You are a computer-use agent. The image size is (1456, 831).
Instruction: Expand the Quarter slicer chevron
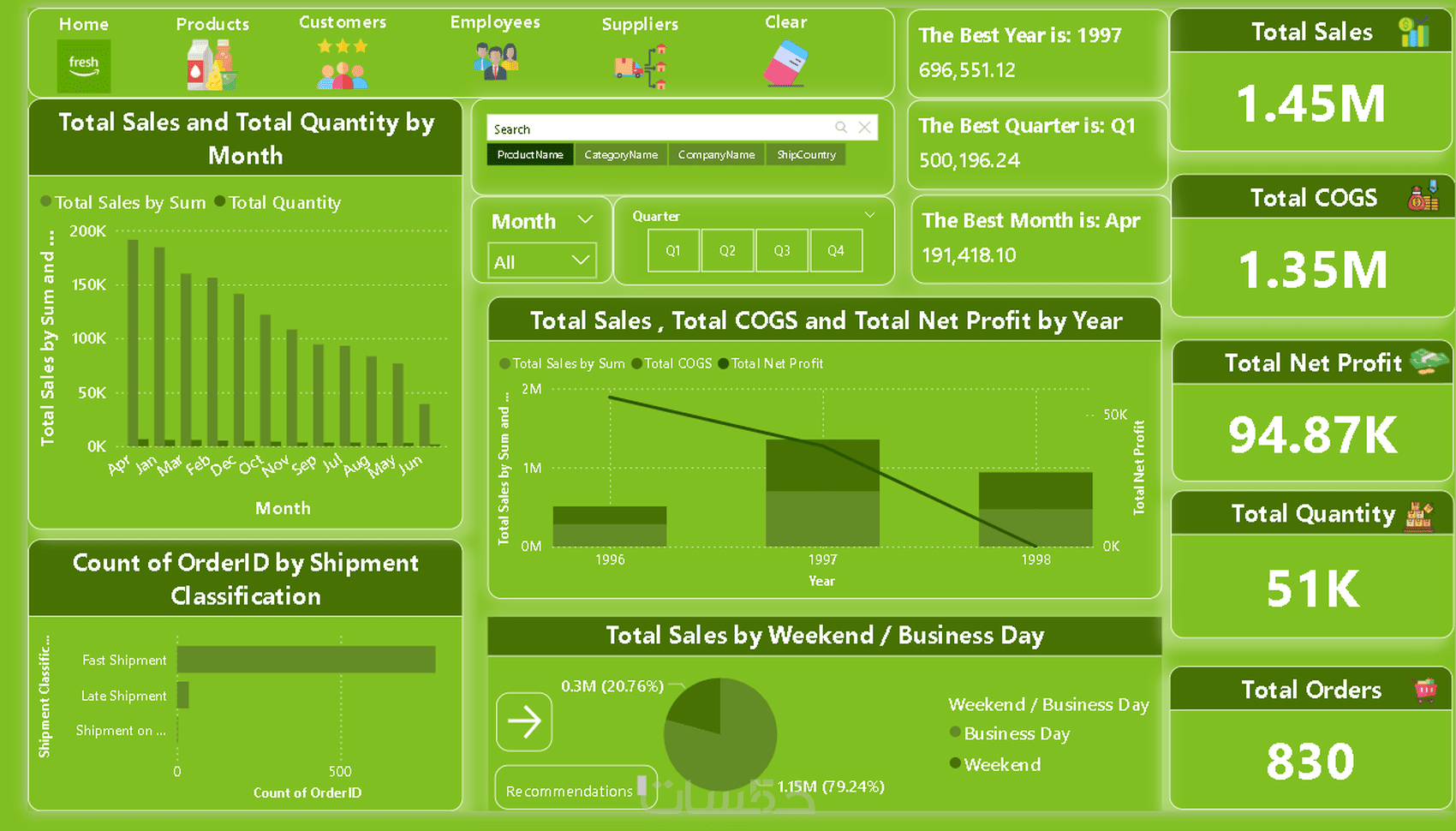point(870,215)
